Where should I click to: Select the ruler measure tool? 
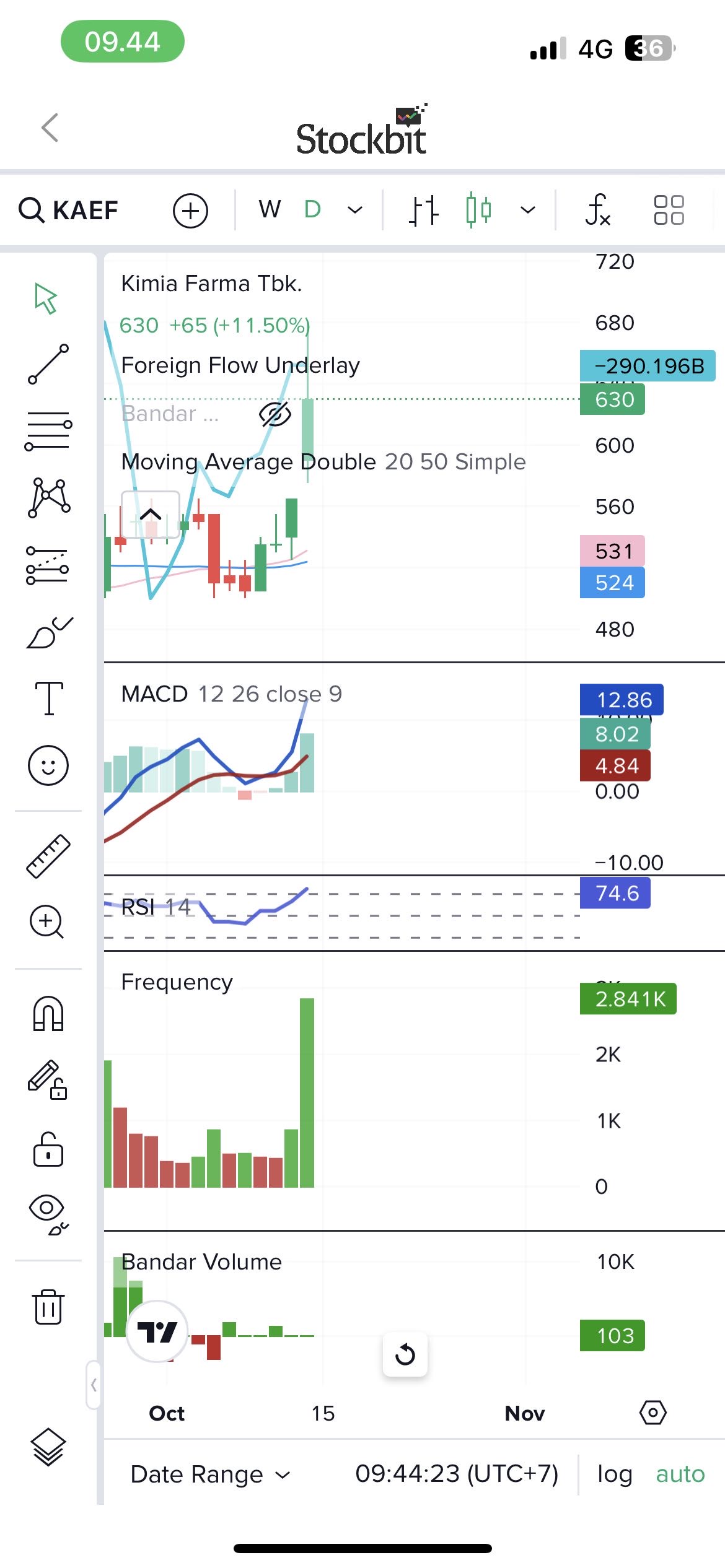[x=48, y=856]
